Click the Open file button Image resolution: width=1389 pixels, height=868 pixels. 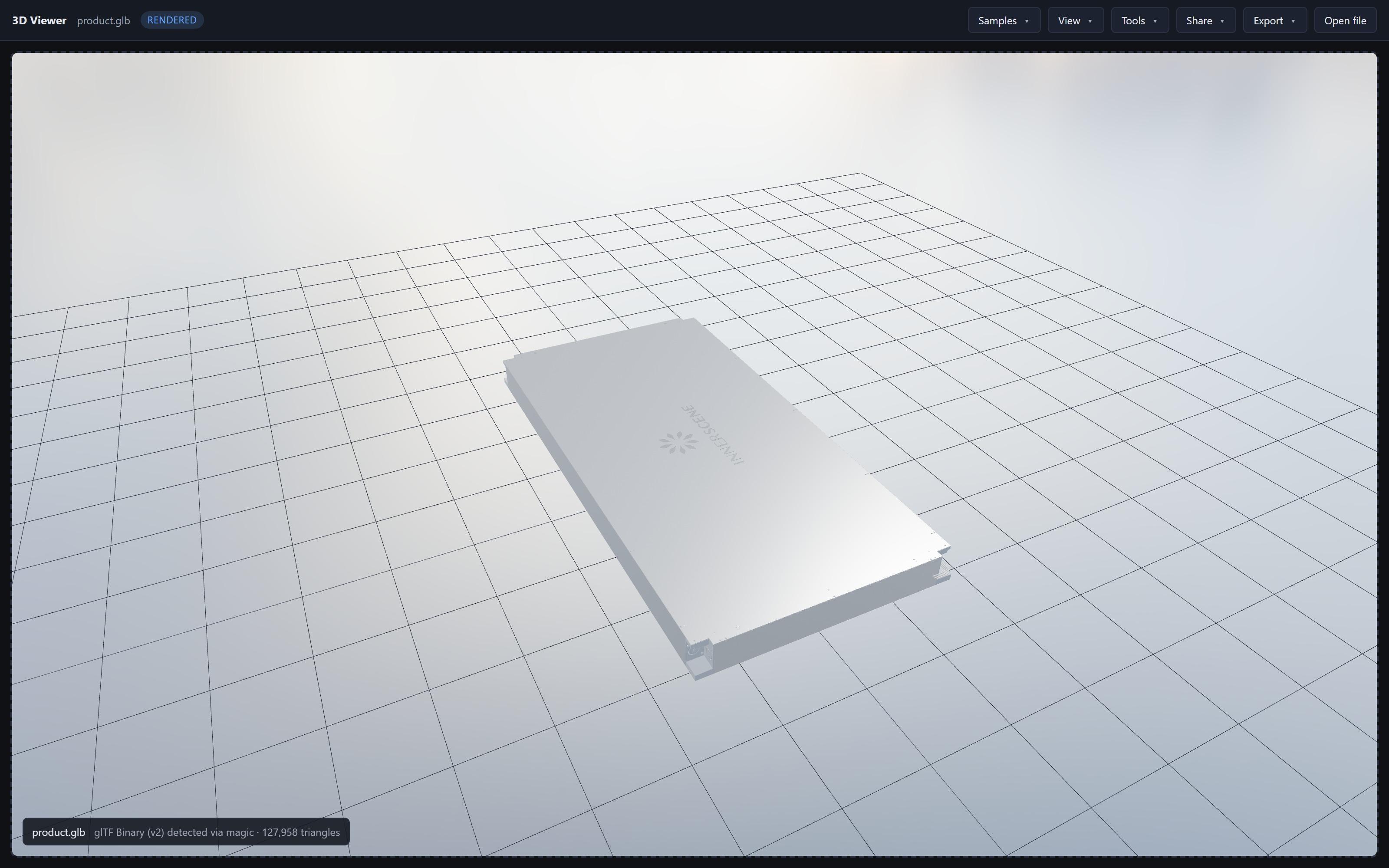coord(1345,21)
